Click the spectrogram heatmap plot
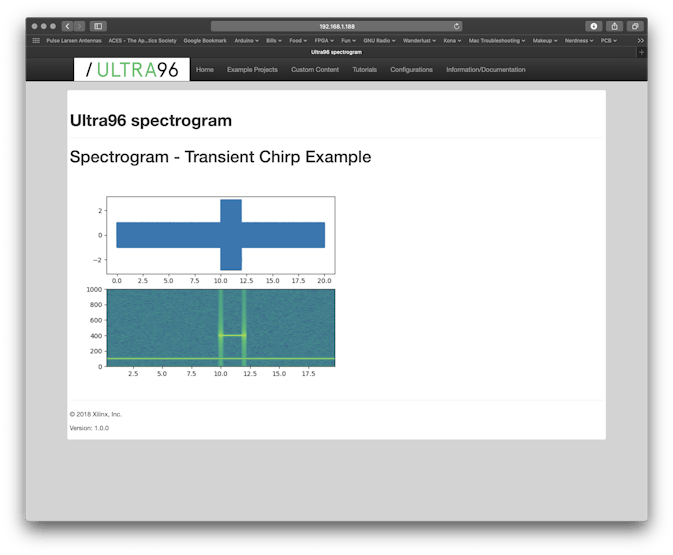673x555 pixels. 221,328
